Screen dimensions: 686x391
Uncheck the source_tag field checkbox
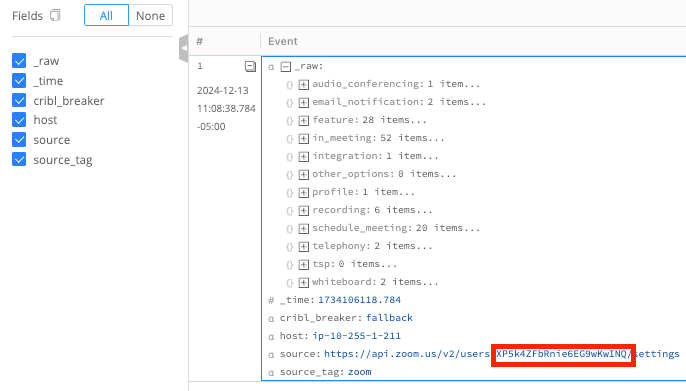coord(19,159)
